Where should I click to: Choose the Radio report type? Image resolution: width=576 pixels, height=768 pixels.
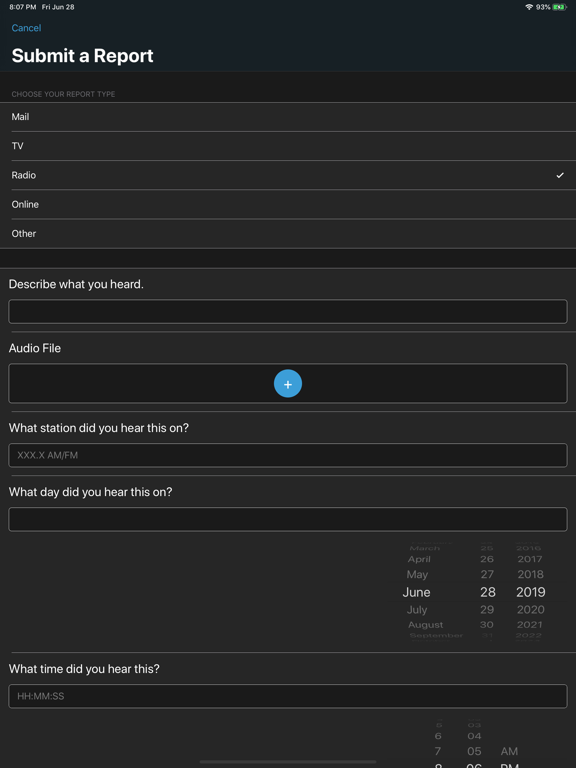pos(288,175)
